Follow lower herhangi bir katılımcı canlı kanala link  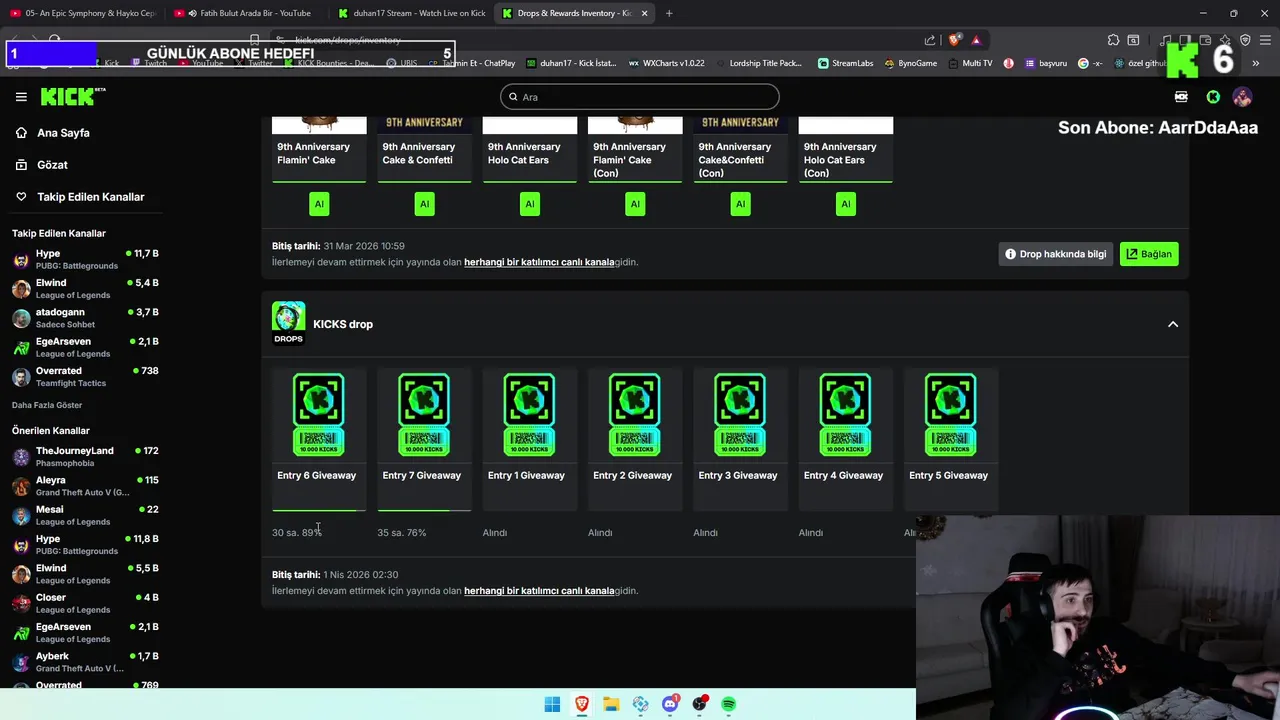point(539,591)
